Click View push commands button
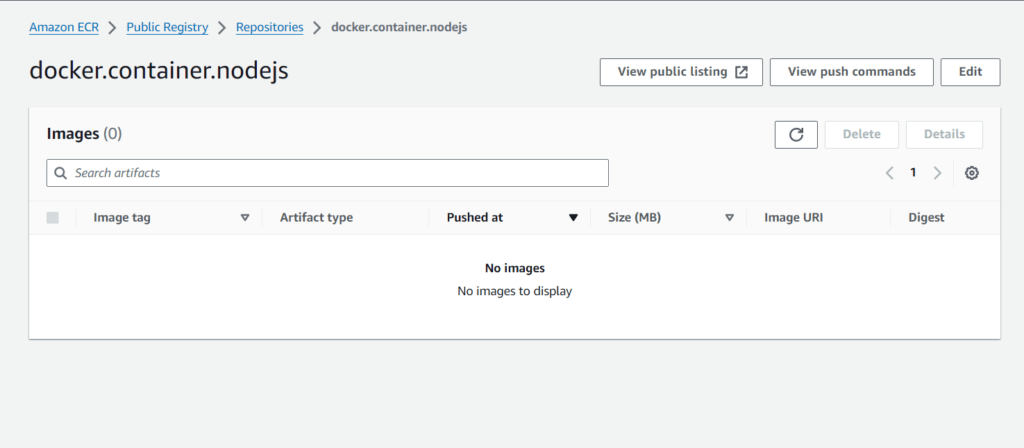The width and height of the screenshot is (1024, 448). click(852, 72)
